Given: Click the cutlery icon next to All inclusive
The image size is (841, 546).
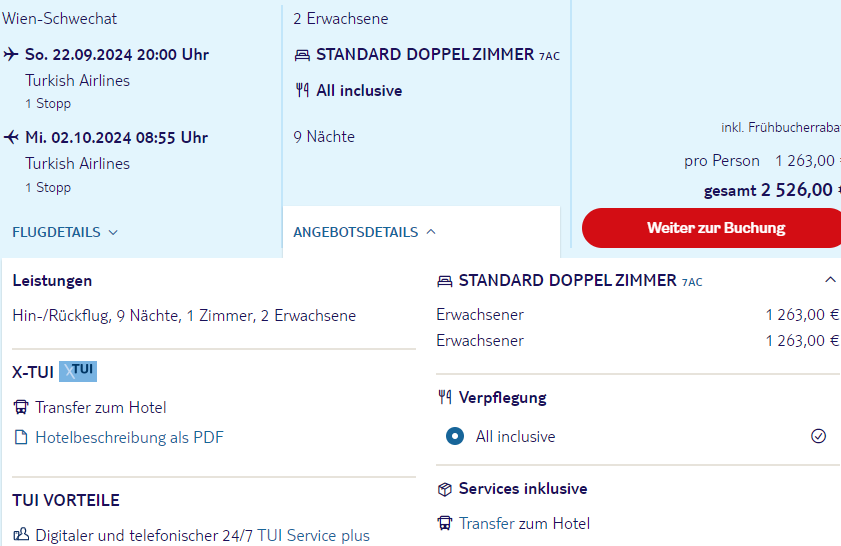Looking at the screenshot, I should pos(302,90).
